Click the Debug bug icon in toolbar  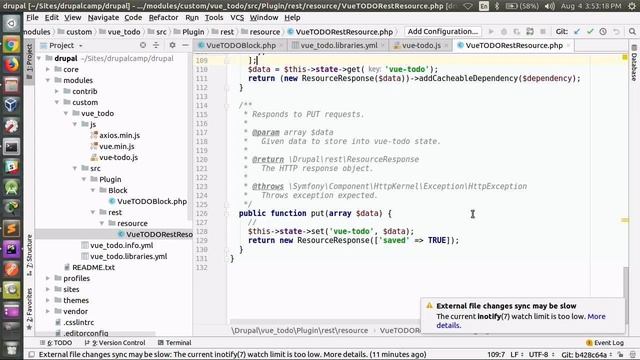tap(504, 31)
